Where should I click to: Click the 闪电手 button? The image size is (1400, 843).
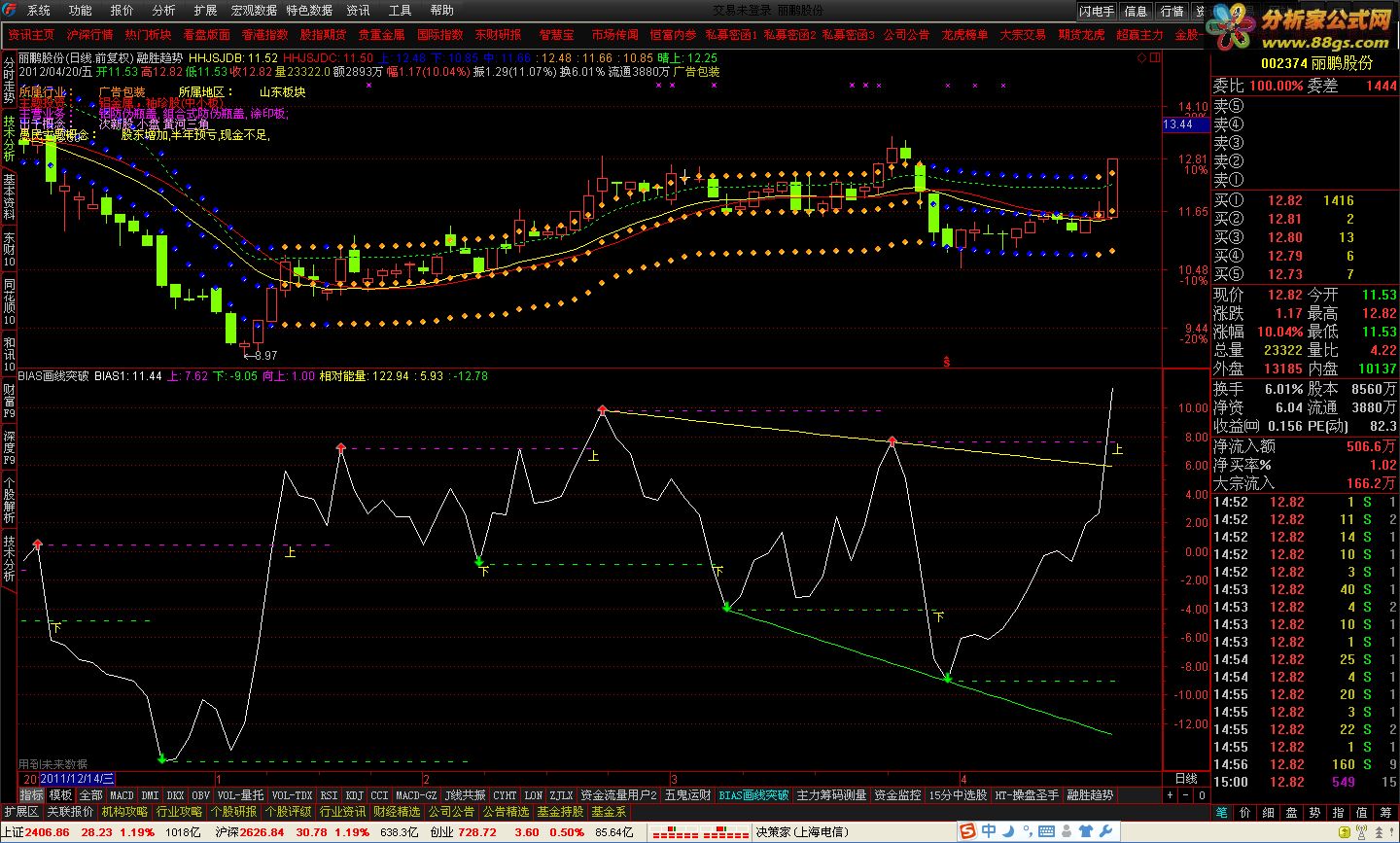1097,12
